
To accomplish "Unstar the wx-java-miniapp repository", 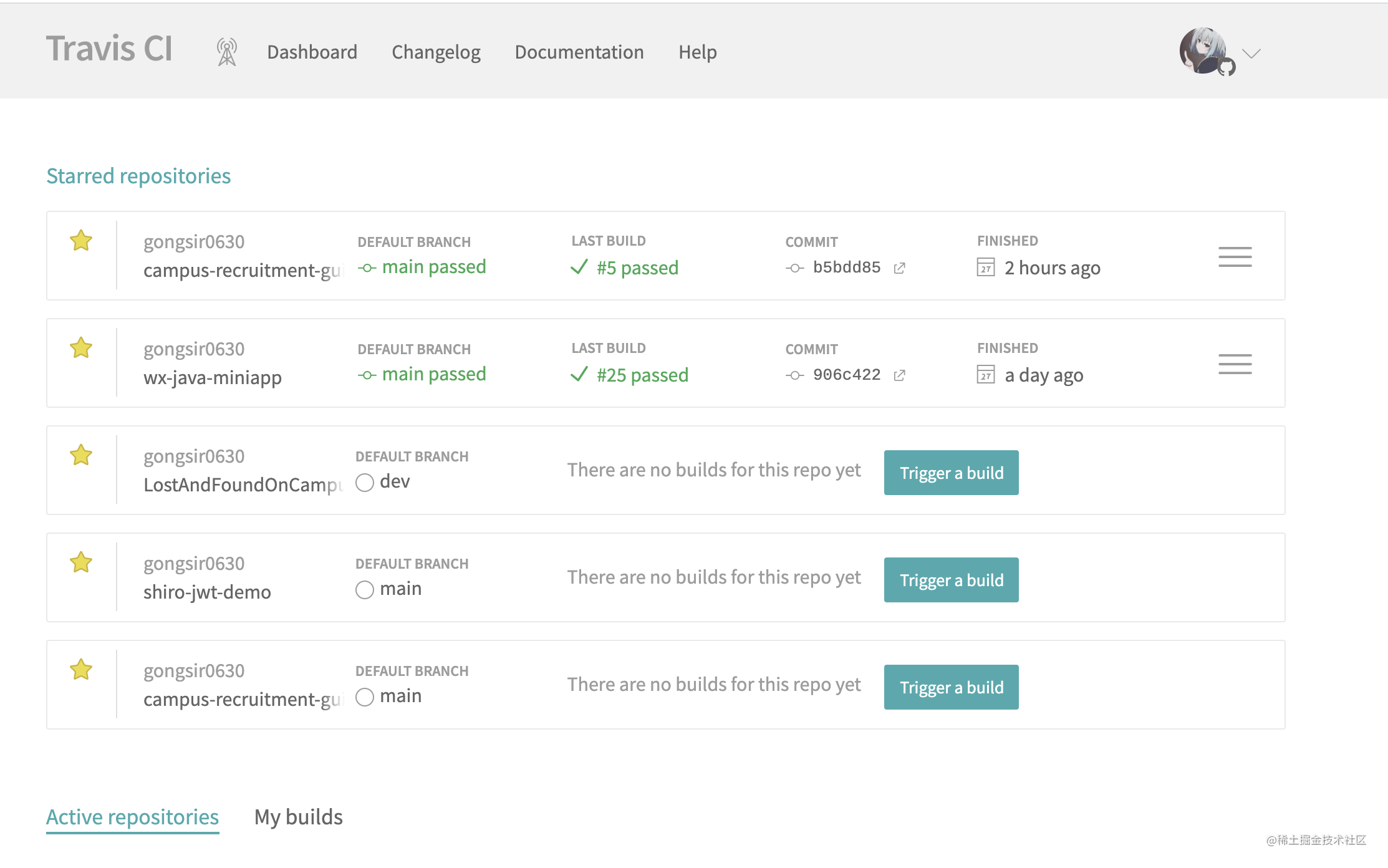I will point(81,348).
